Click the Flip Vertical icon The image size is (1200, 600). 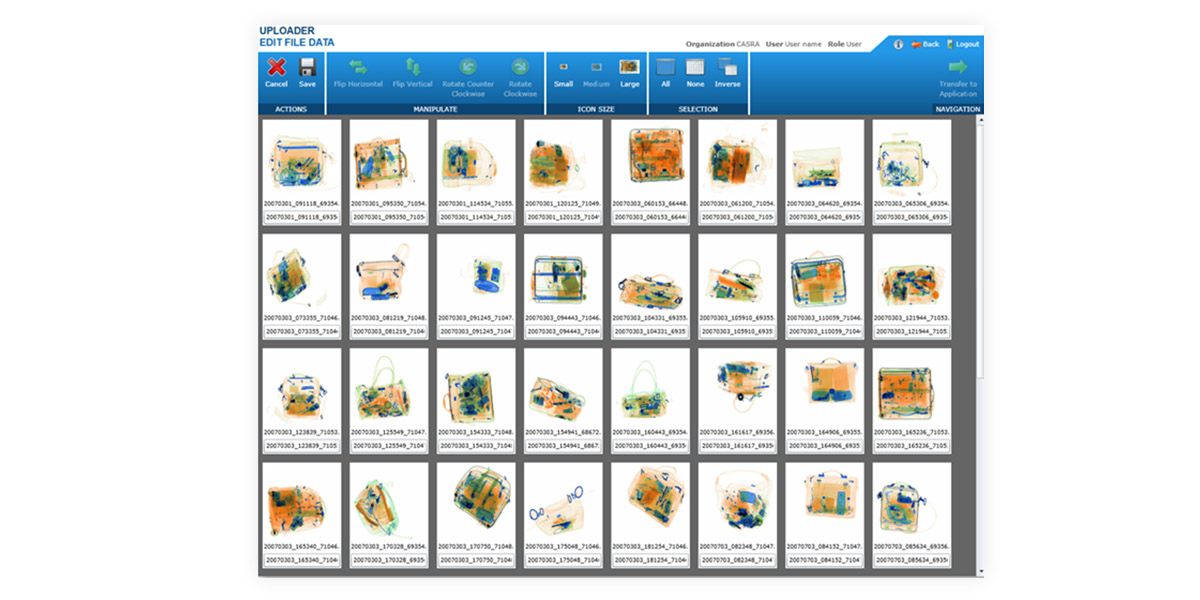click(412, 68)
